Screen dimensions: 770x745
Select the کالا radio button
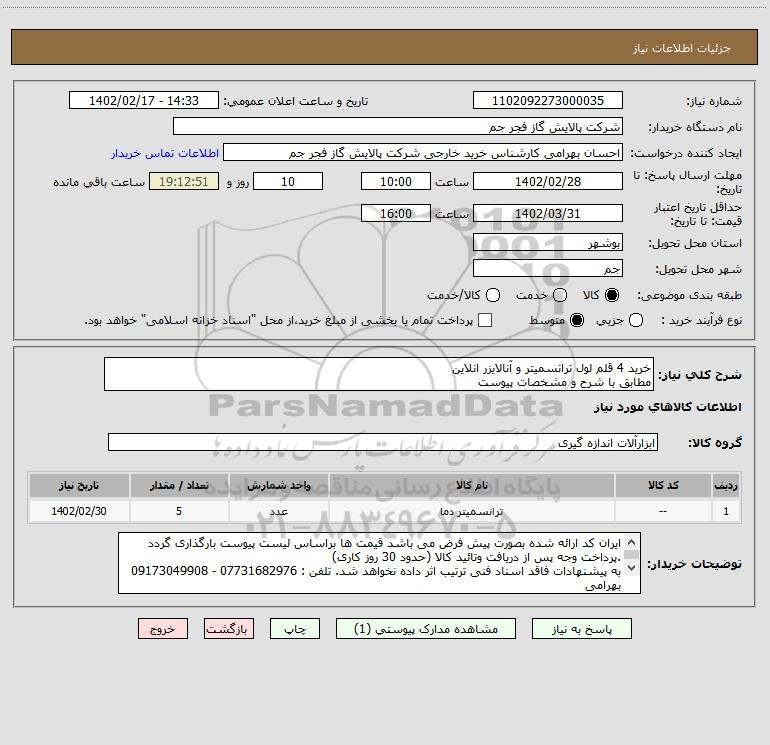(612, 295)
